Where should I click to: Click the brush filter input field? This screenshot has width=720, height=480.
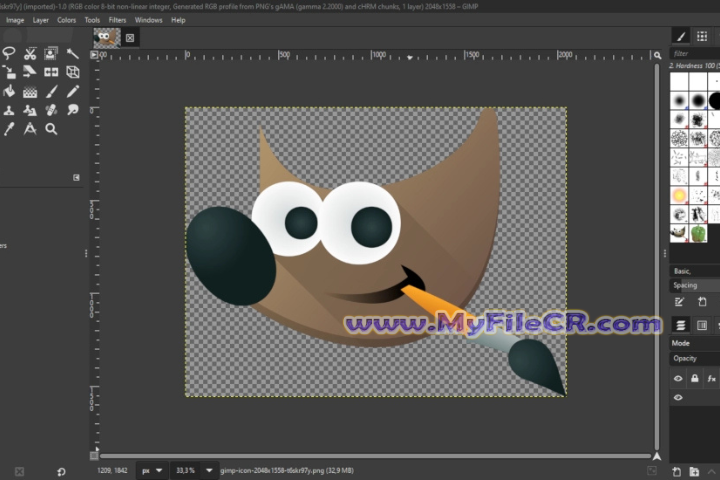coord(695,54)
